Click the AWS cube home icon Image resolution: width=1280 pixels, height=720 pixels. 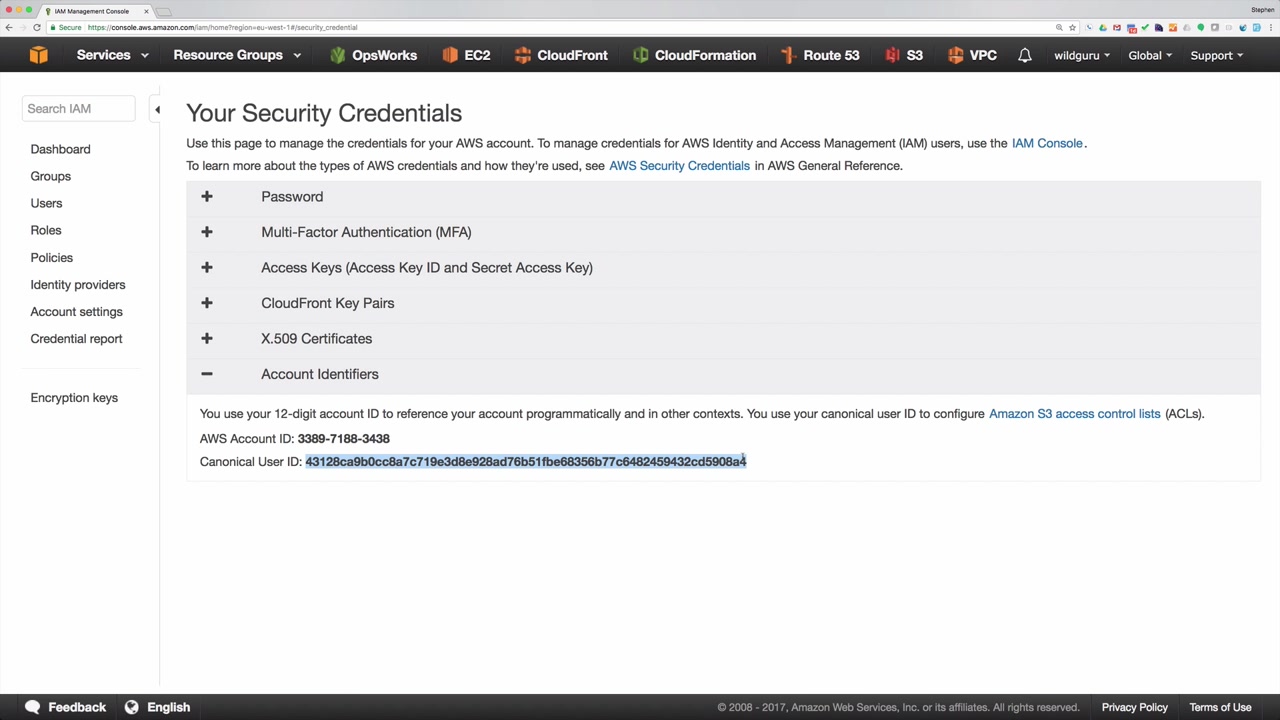(x=38, y=55)
